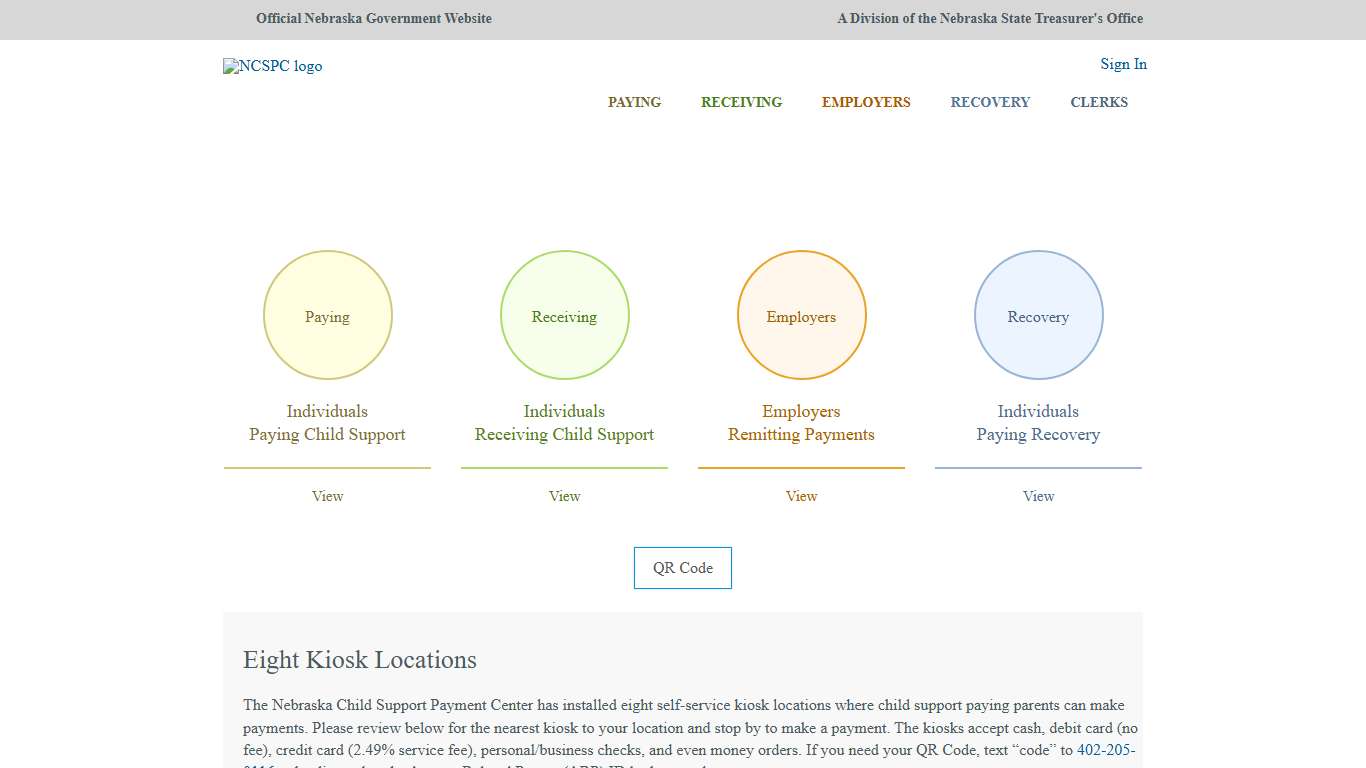
Task: Click the blue Recovery circle icon
Action: 1038,316
